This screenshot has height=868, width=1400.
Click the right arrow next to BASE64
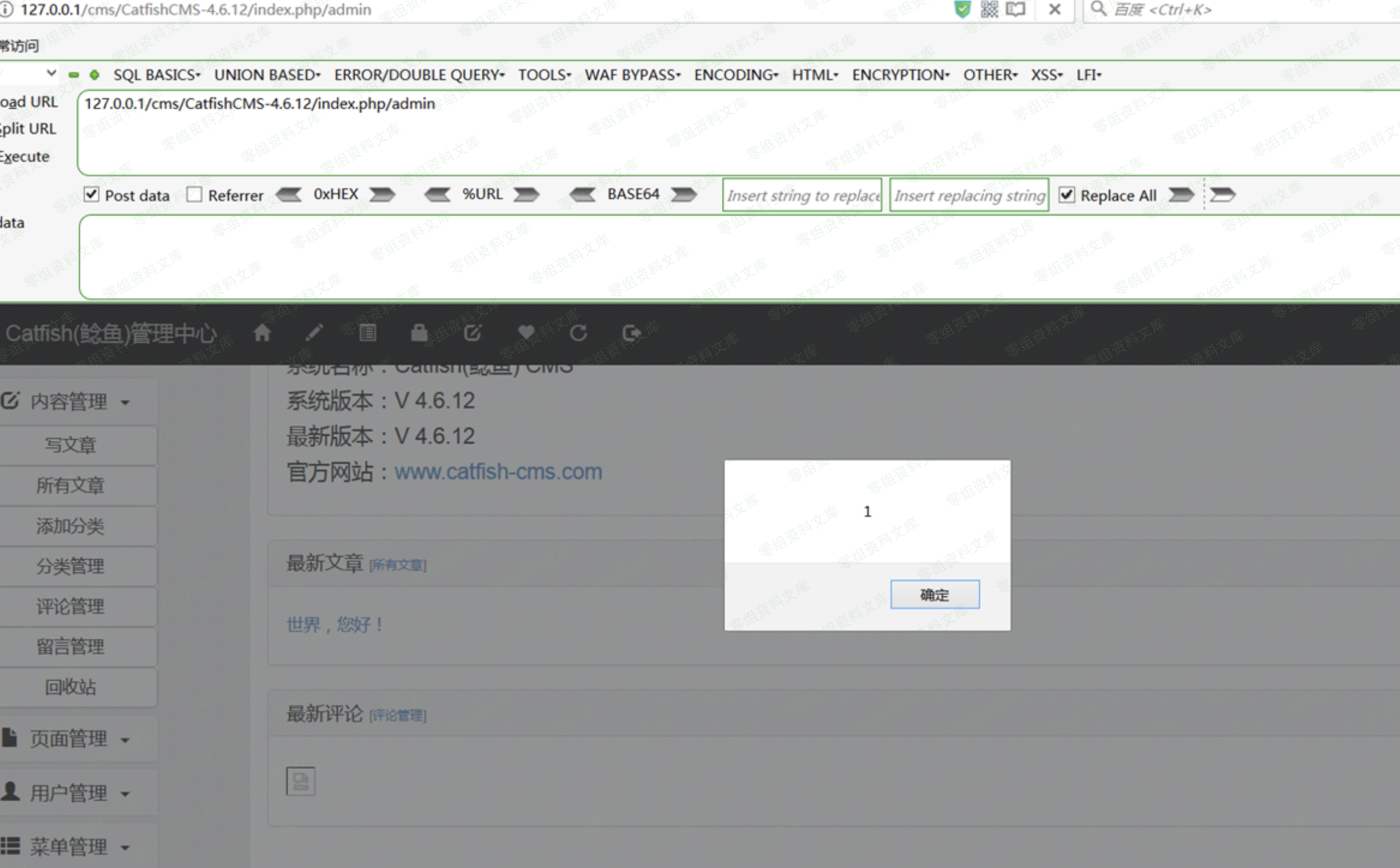(684, 195)
